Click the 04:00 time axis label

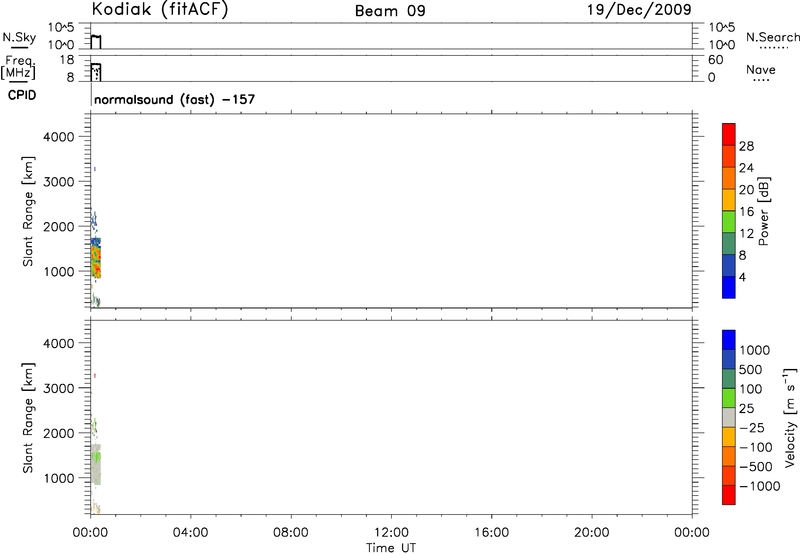[190, 533]
